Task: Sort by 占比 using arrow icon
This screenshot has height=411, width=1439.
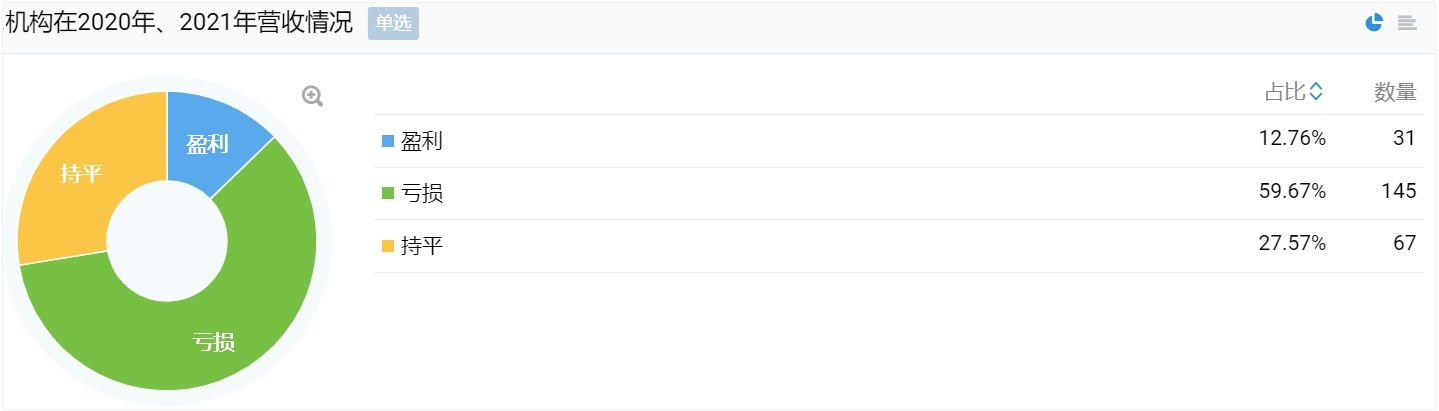Action: tap(1316, 92)
